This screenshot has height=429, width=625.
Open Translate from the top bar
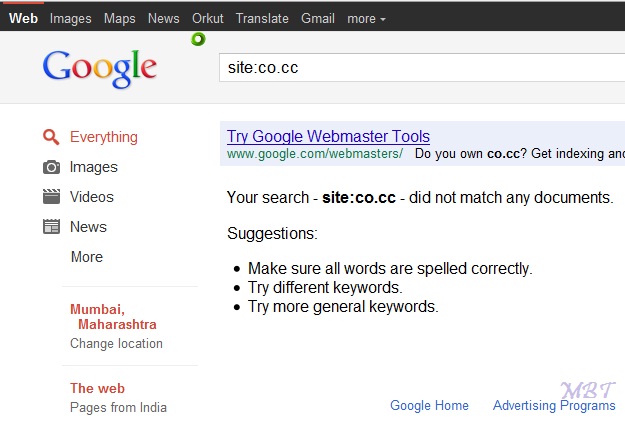262,18
